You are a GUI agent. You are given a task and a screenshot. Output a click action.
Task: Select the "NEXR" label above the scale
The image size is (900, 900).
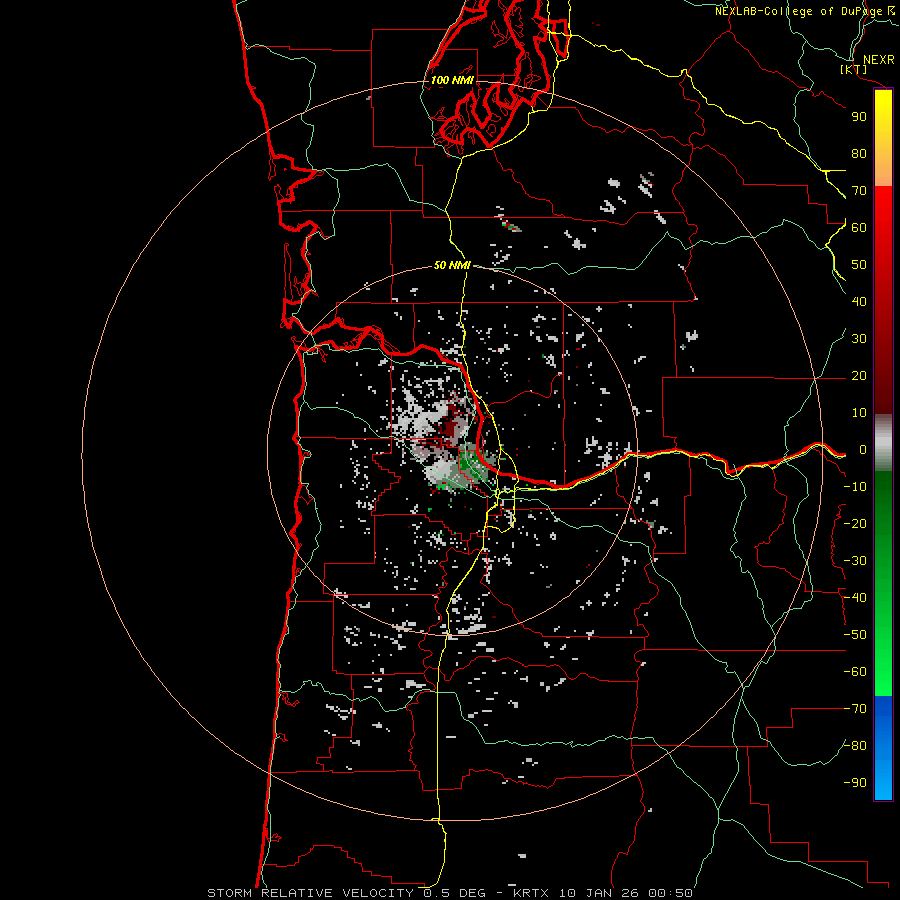click(x=878, y=59)
